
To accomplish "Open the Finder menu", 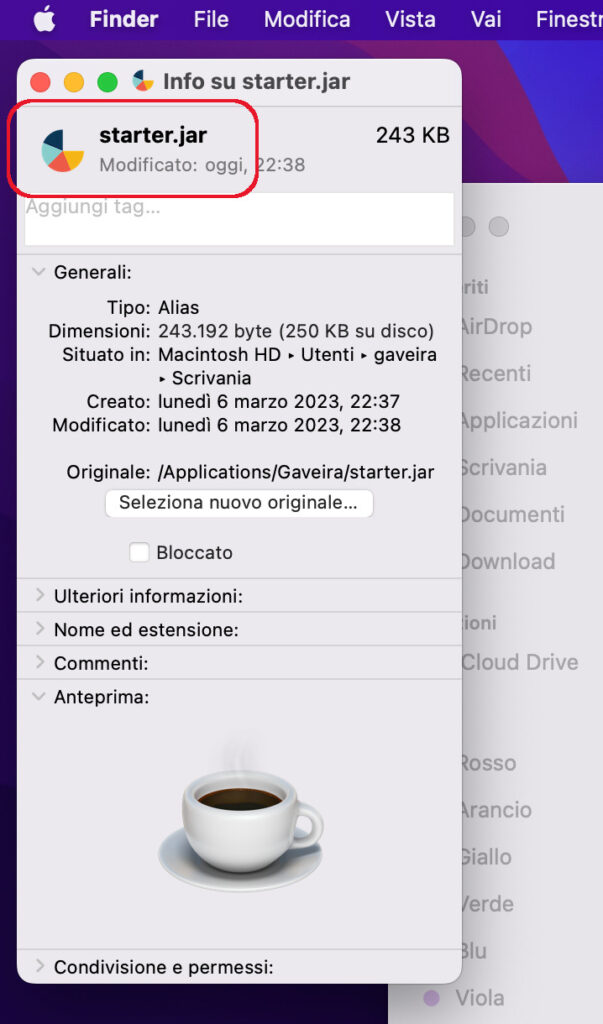I will point(123,20).
